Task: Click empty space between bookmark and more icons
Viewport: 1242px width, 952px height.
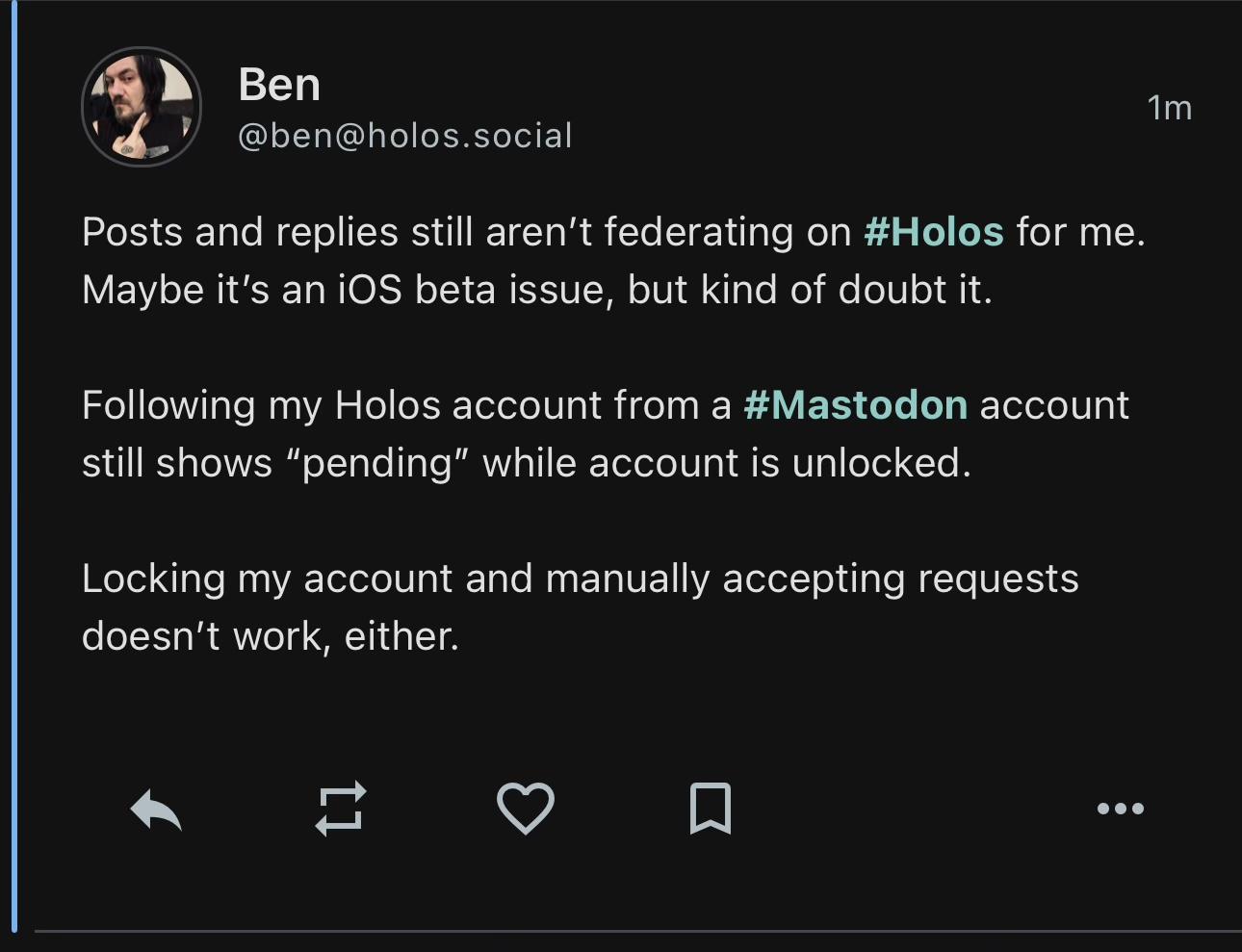Action: click(x=915, y=809)
